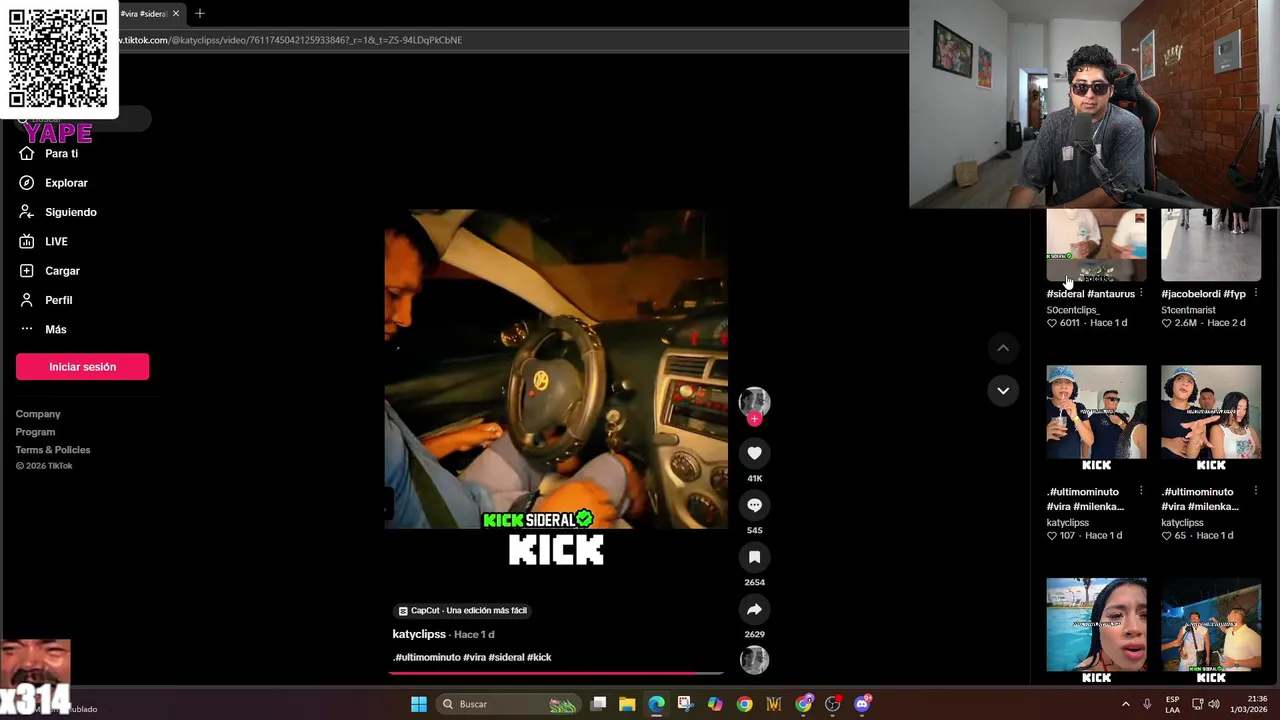1280x720 pixels.
Task: Open Warcraft W icon in taskbar
Action: (773, 704)
